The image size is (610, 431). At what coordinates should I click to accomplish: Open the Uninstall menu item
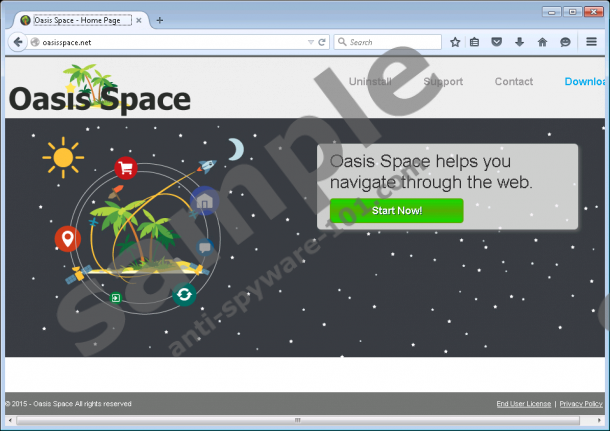(370, 82)
